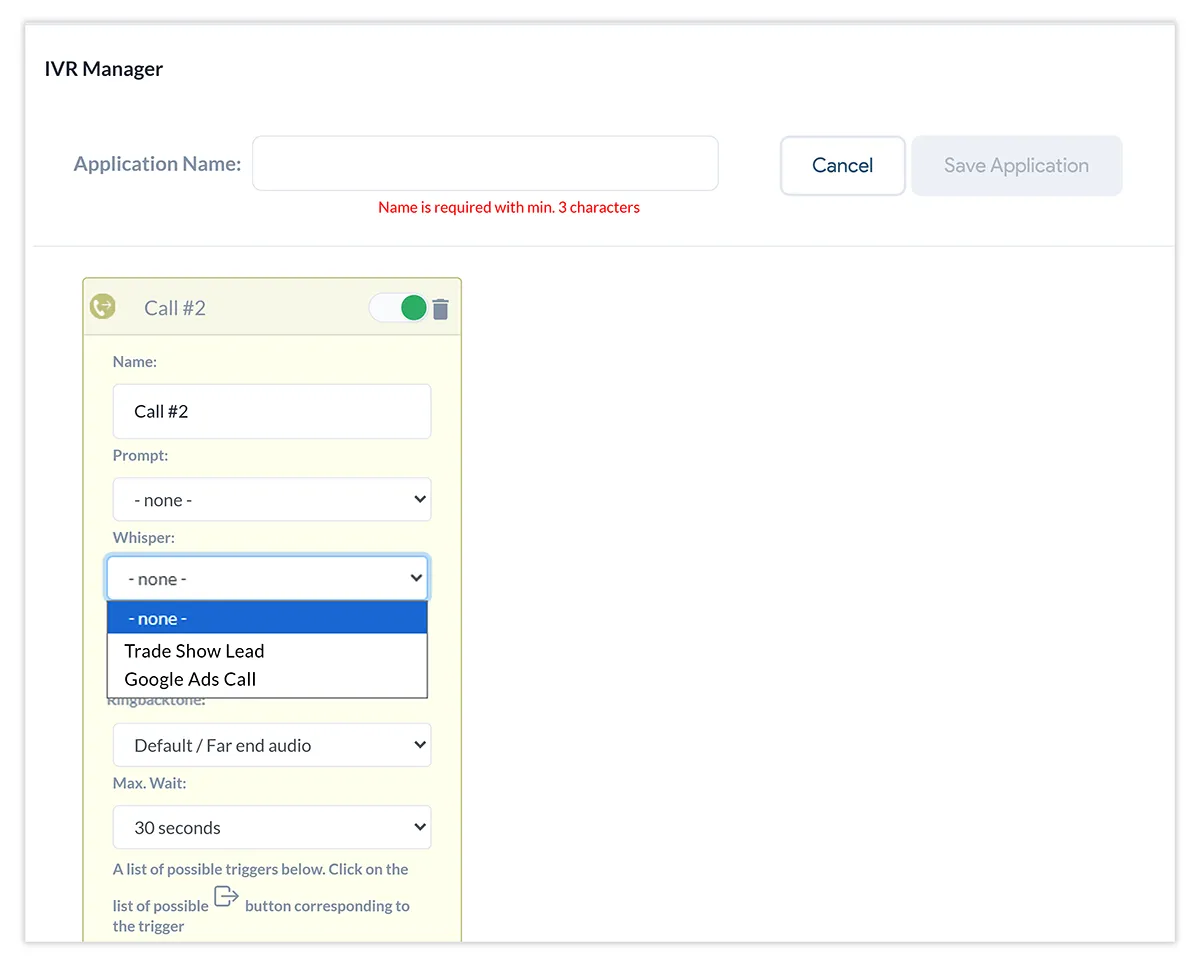Screen dimensions: 1200x967
Task: Open the Prompt dropdown showing none
Action: [271, 499]
